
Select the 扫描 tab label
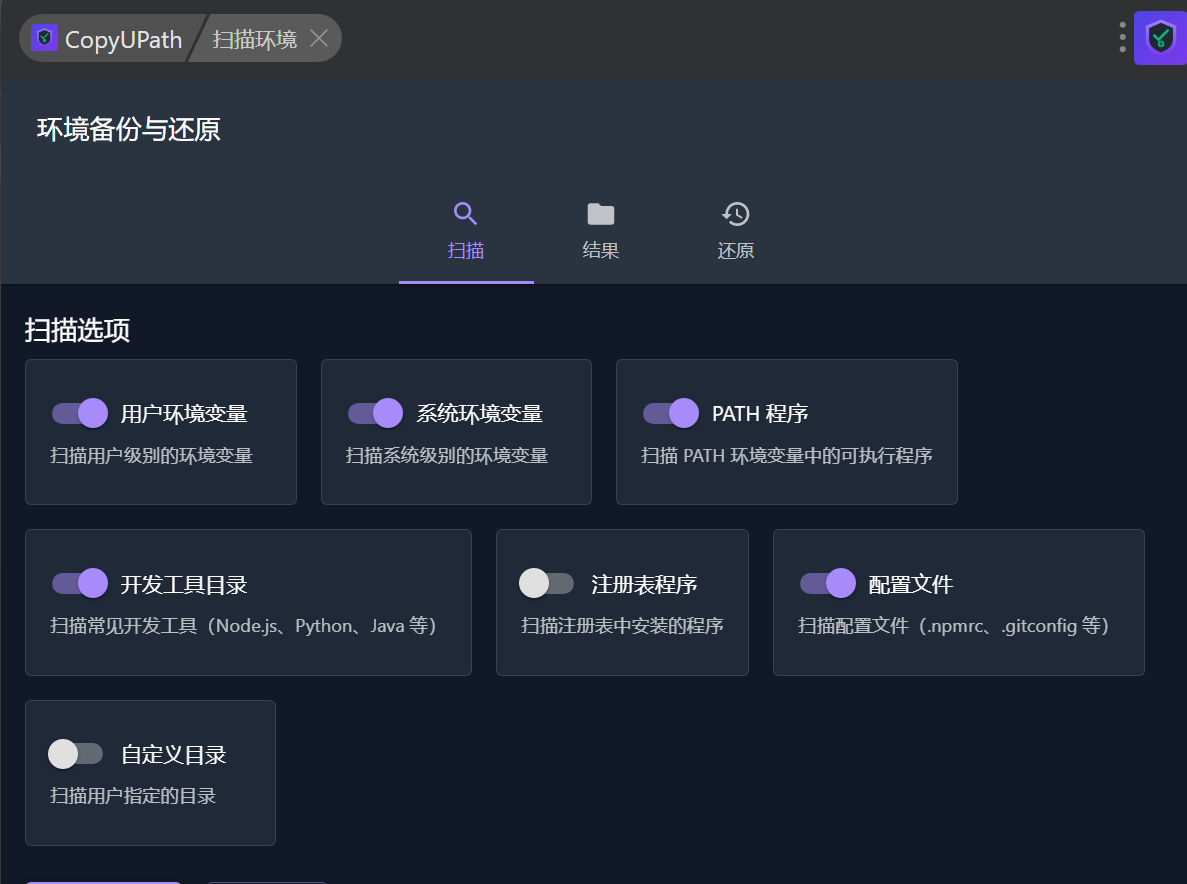click(466, 251)
